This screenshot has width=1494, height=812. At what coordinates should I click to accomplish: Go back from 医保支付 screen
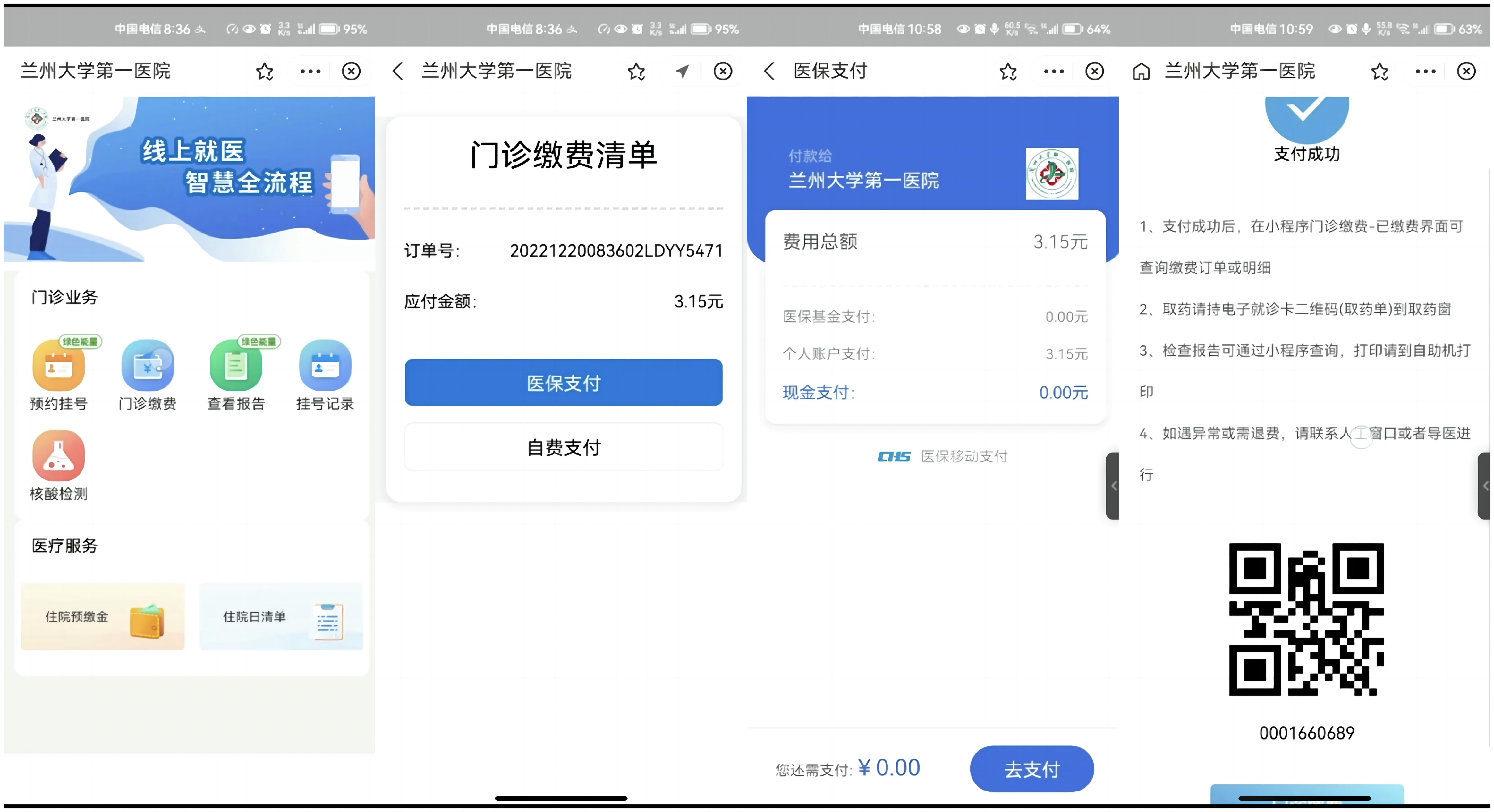click(769, 72)
